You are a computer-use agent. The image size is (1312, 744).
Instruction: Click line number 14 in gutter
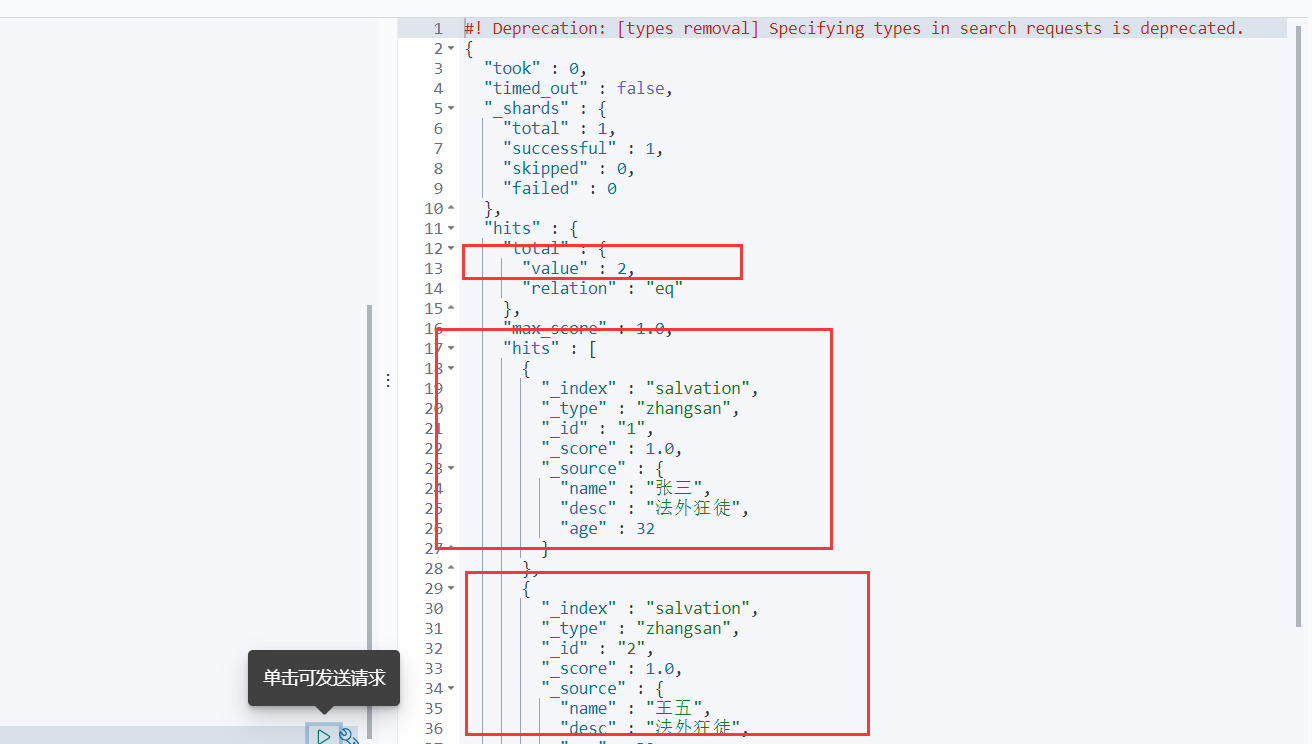[433, 288]
